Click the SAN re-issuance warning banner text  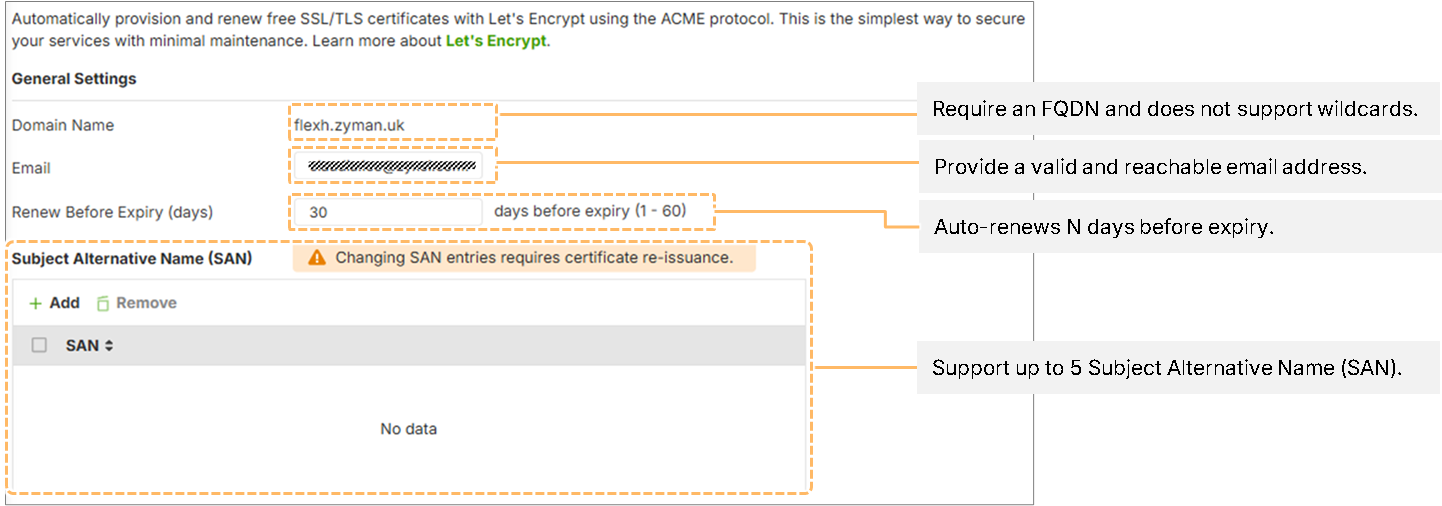[x=534, y=258]
